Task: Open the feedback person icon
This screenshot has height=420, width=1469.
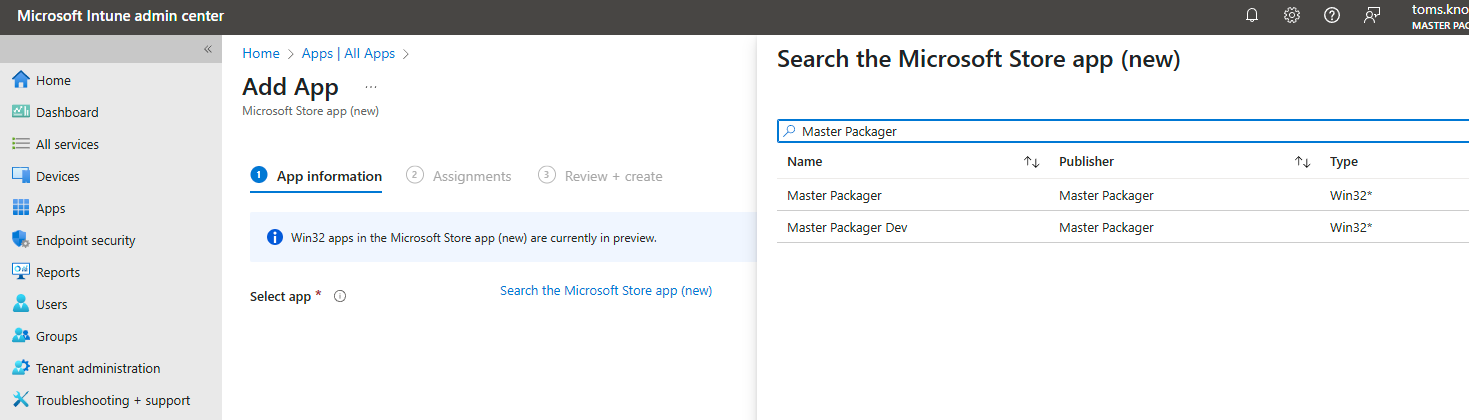Action: pyautogui.click(x=1372, y=15)
